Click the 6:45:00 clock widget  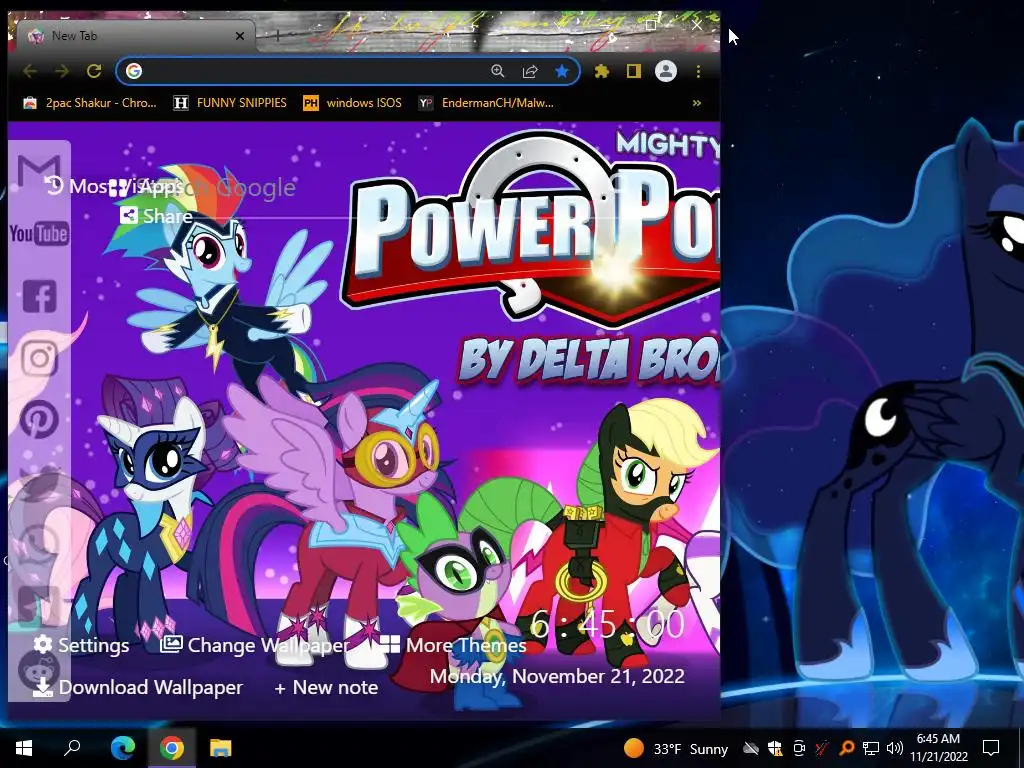pyautogui.click(x=607, y=624)
